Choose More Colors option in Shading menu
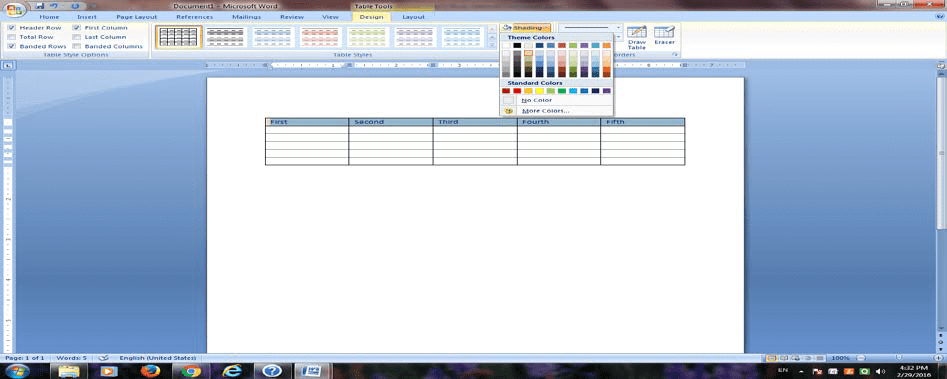The height and width of the screenshot is (379, 947). point(556,111)
